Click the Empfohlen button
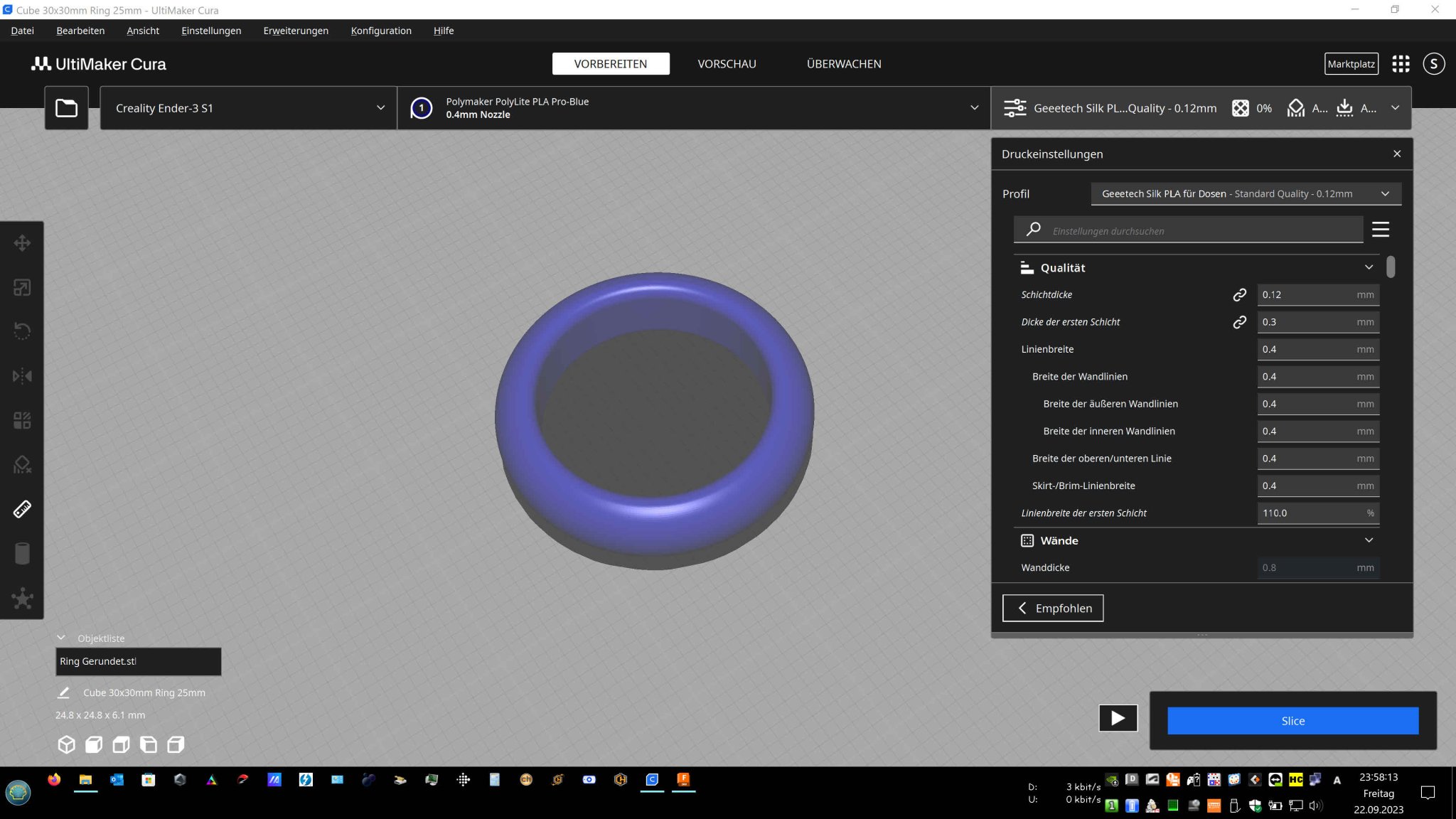The width and height of the screenshot is (1456, 819). click(x=1053, y=608)
